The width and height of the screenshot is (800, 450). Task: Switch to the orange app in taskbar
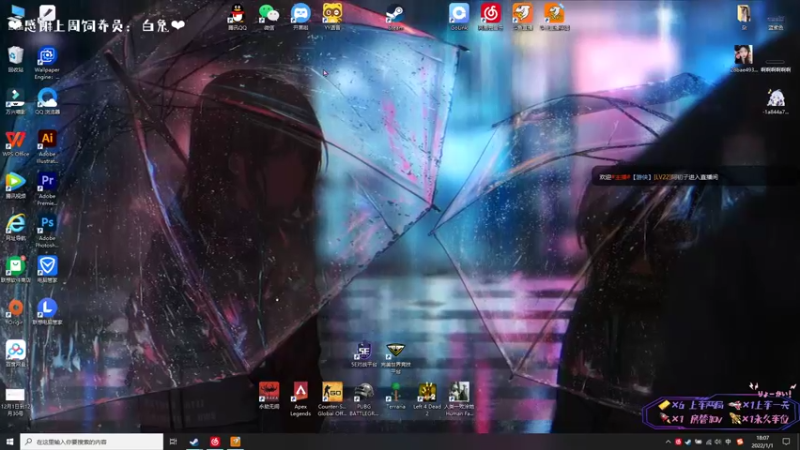point(235,441)
